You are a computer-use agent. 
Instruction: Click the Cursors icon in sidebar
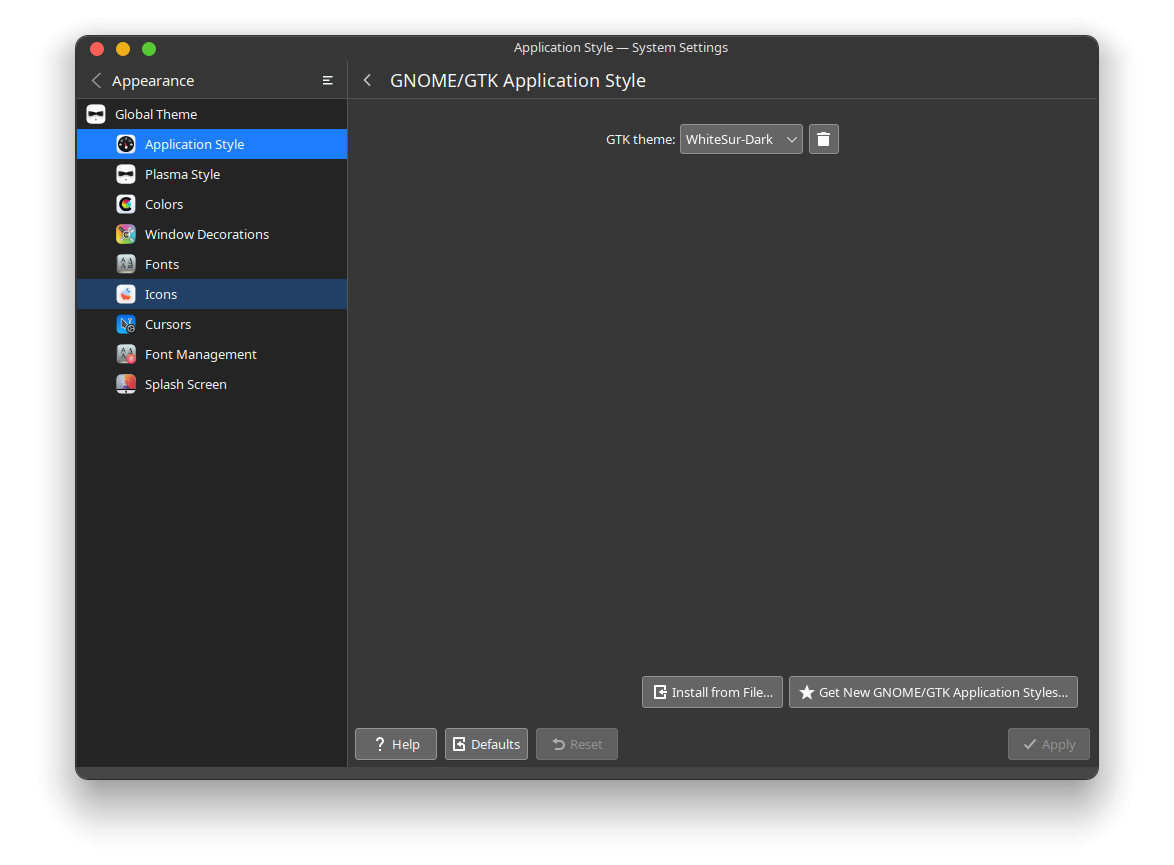click(126, 324)
